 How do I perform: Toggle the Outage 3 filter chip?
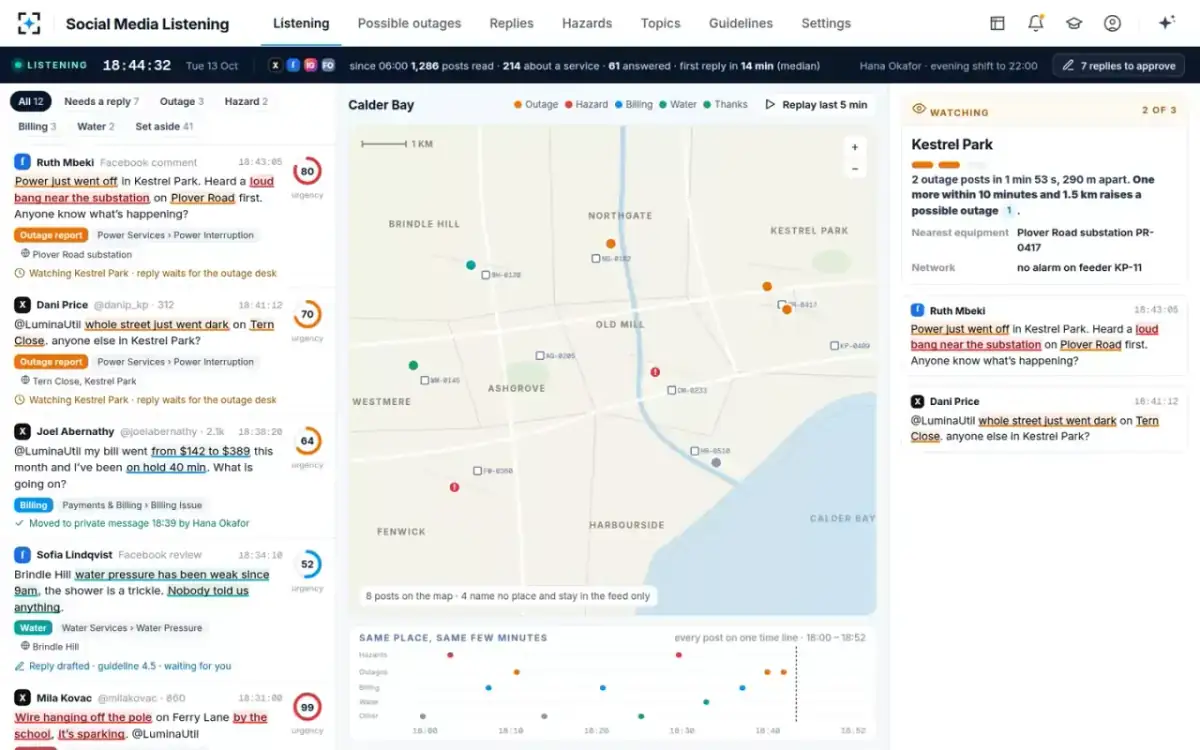pyautogui.click(x=182, y=101)
